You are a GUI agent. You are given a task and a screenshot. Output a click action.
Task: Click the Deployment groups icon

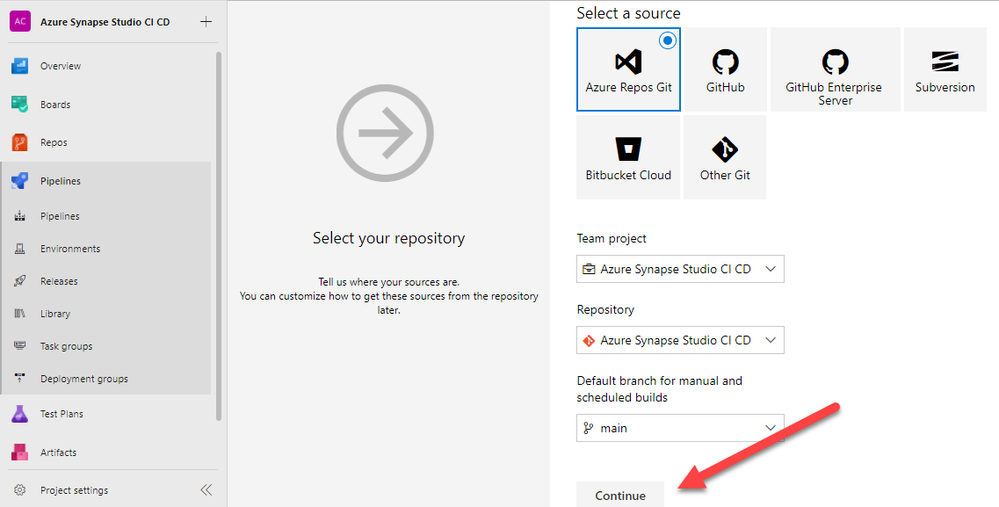pyautogui.click(x=20, y=378)
